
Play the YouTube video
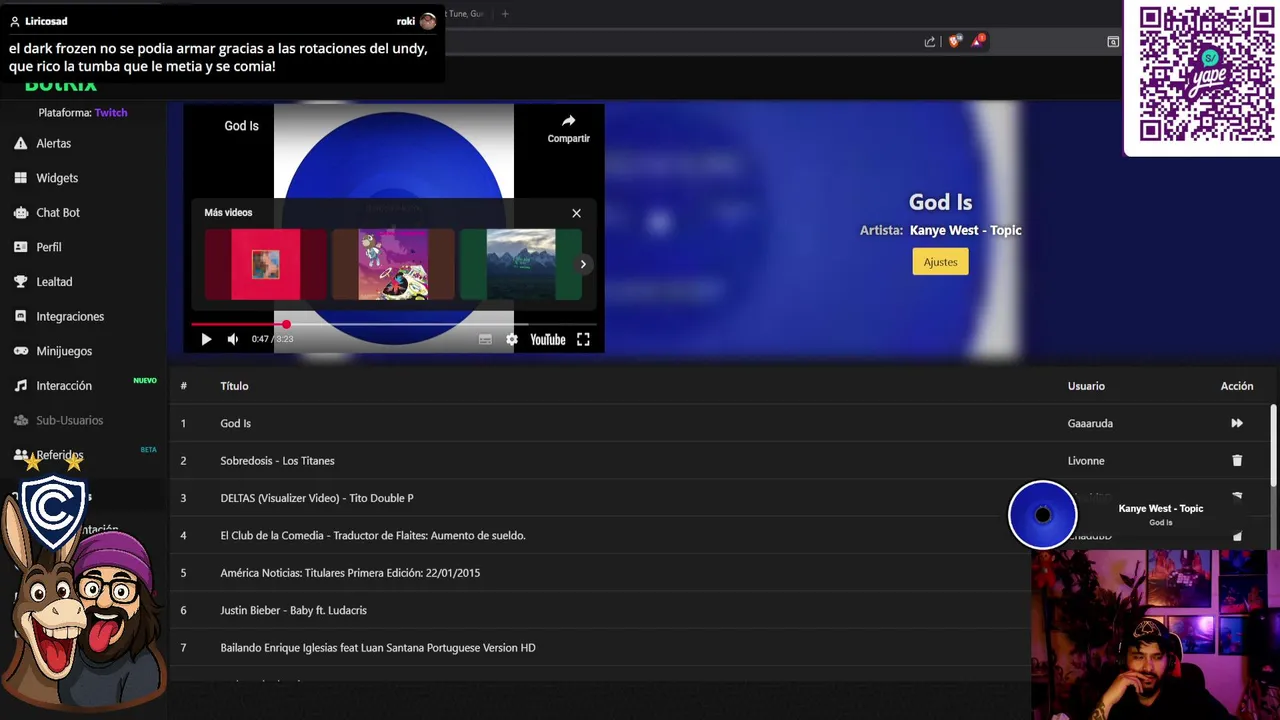(x=206, y=339)
